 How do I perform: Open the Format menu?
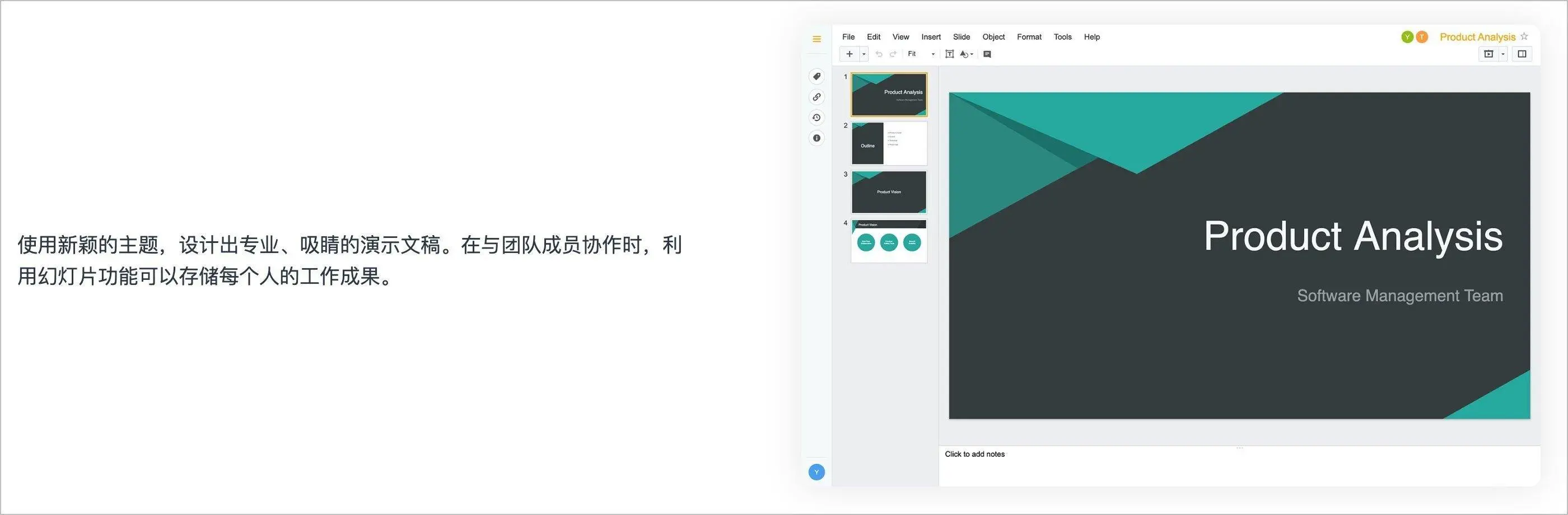point(1029,36)
